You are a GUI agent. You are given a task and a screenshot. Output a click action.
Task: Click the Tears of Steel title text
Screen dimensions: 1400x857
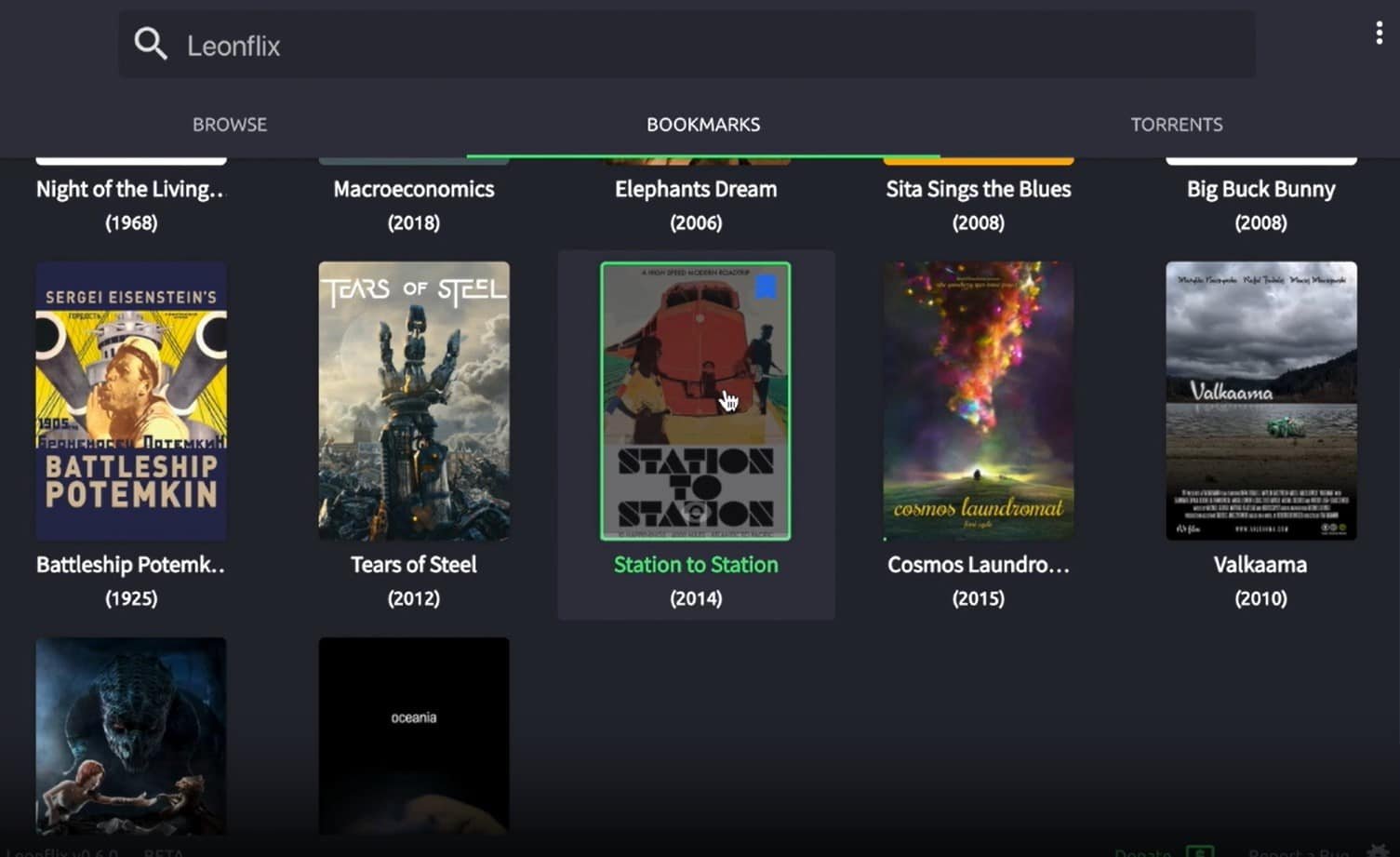coord(414,565)
